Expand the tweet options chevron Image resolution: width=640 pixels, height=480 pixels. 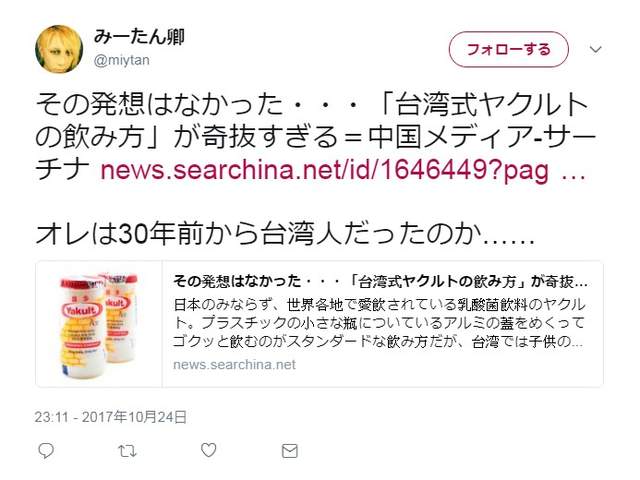pyautogui.click(x=596, y=50)
